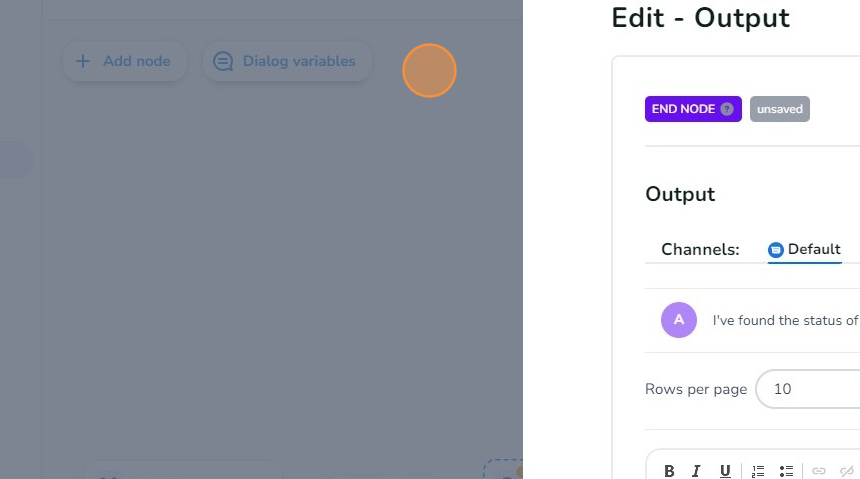Click the Add node button
860x479 pixels.
tap(124, 61)
